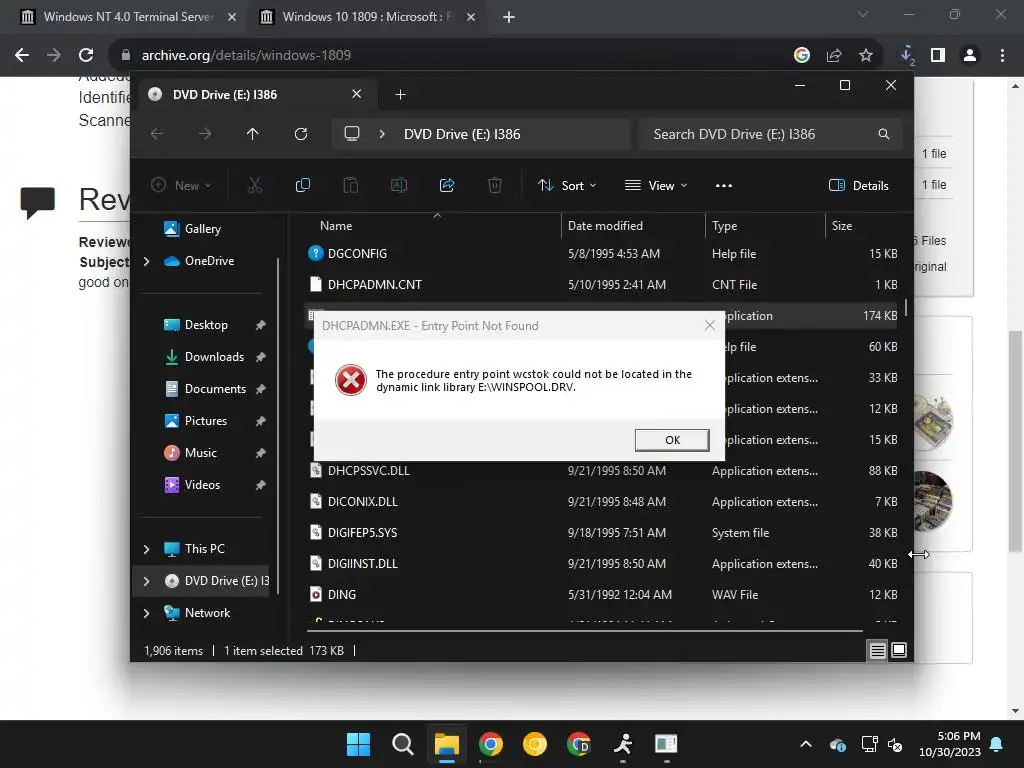Open the See more ellipsis menu in Explorer
This screenshot has height=768, width=1024.
[724, 185]
